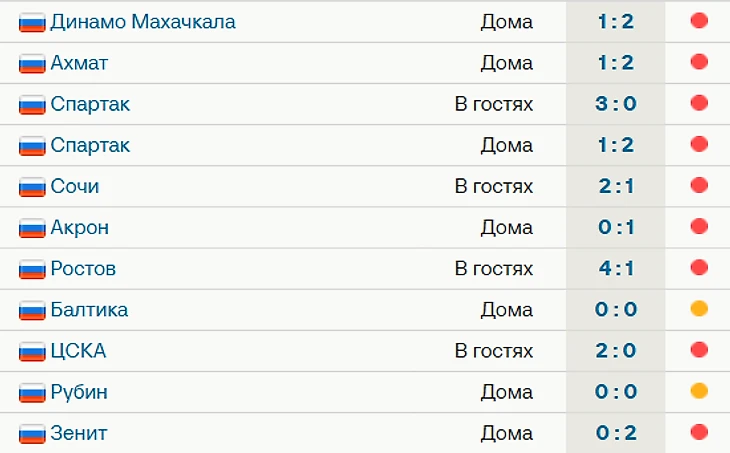Click the red loss indicator for Ростов

699,268
